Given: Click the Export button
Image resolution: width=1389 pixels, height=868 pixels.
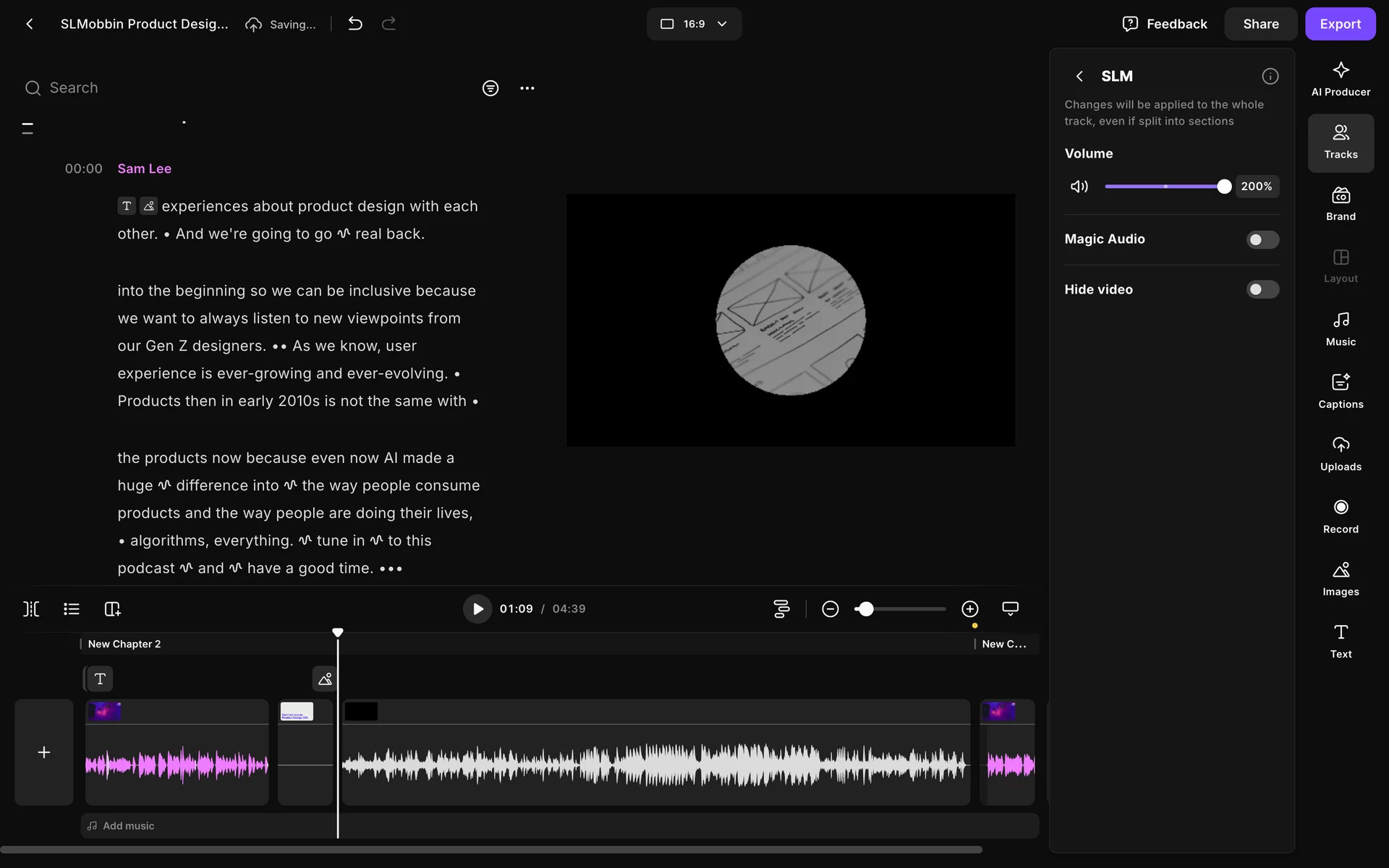Looking at the screenshot, I should 1339,24.
